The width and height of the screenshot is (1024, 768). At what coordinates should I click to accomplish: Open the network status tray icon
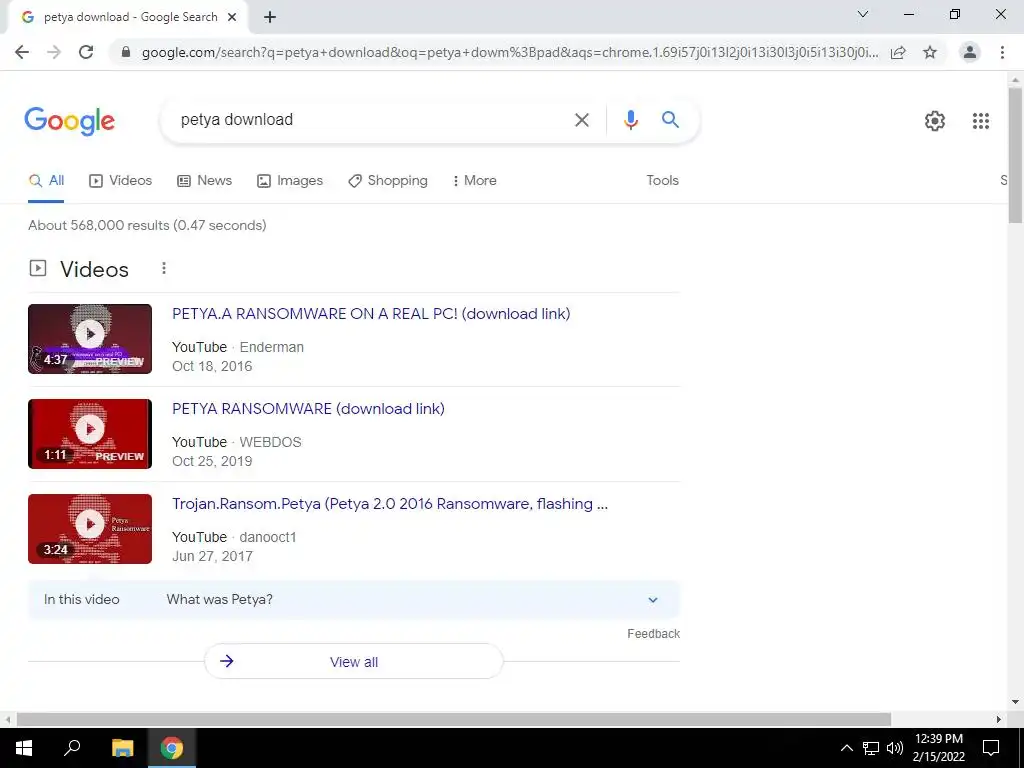[x=871, y=748]
